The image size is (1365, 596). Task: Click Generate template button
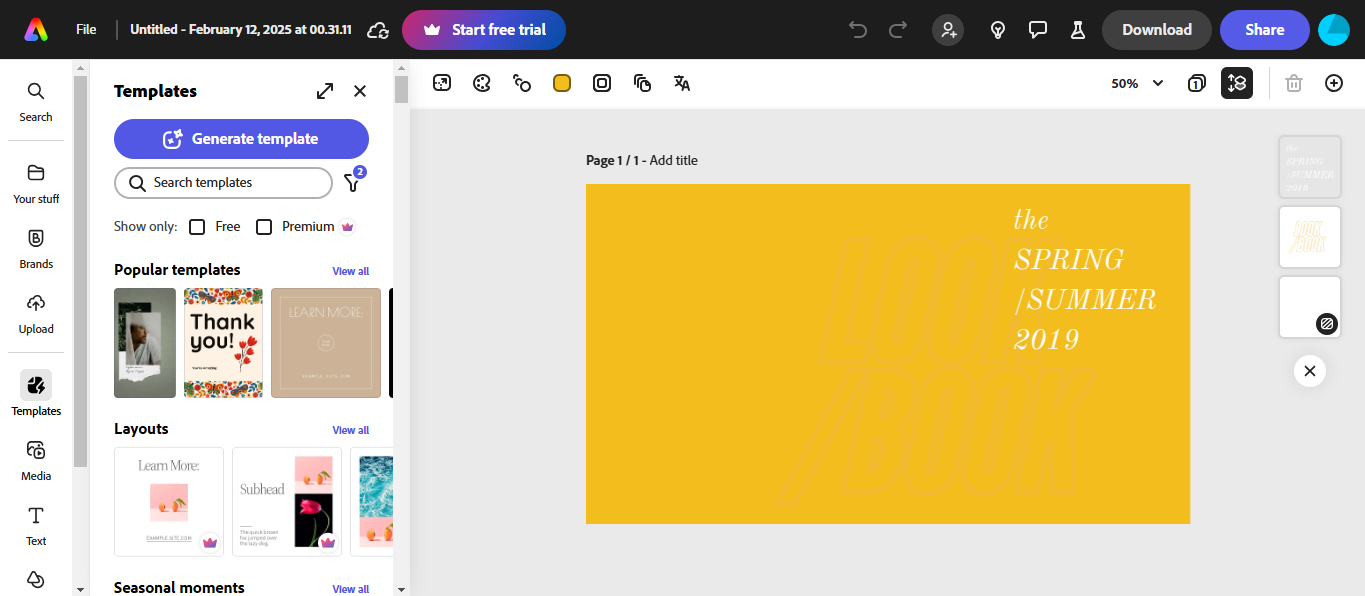pos(241,139)
